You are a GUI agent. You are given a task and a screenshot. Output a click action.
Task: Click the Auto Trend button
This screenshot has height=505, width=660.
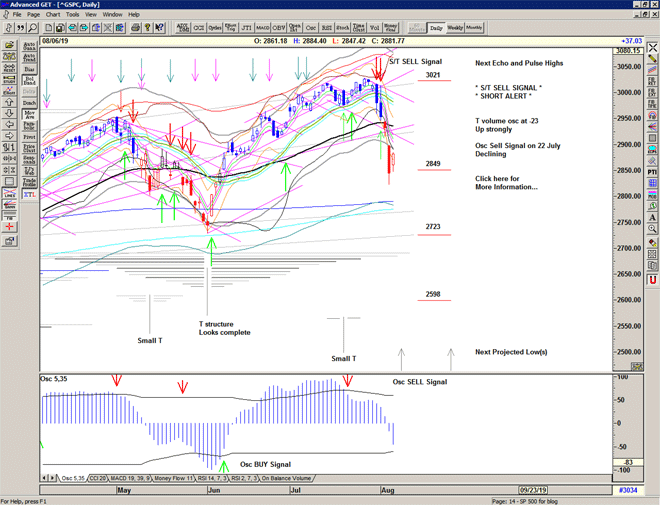(29, 57)
